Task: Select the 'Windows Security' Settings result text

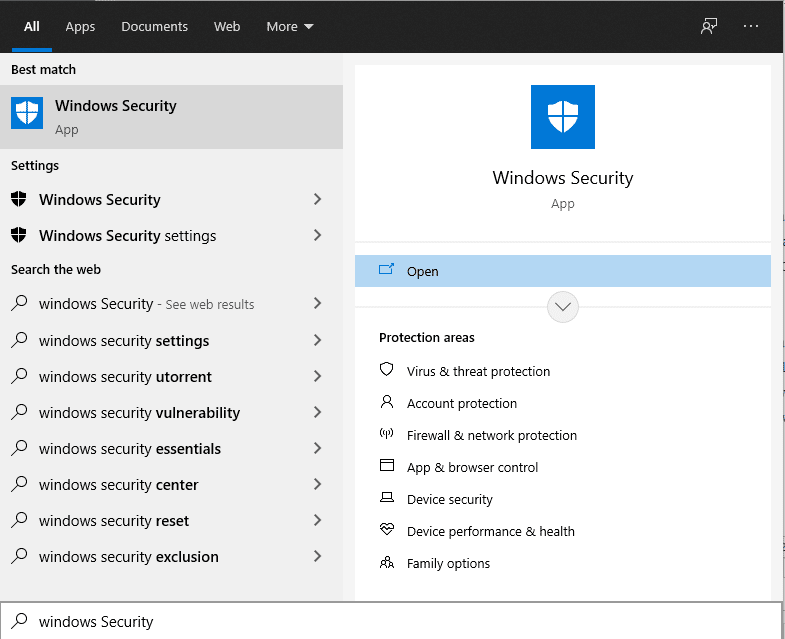Action: point(100,199)
